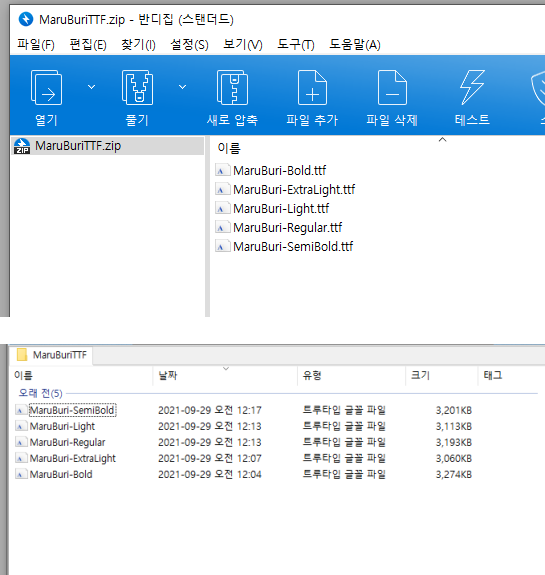Screen dimensions: 545x575
Task: Click the font icon of MaruBuri-SemiBold.ttf
Action: pos(223,247)
